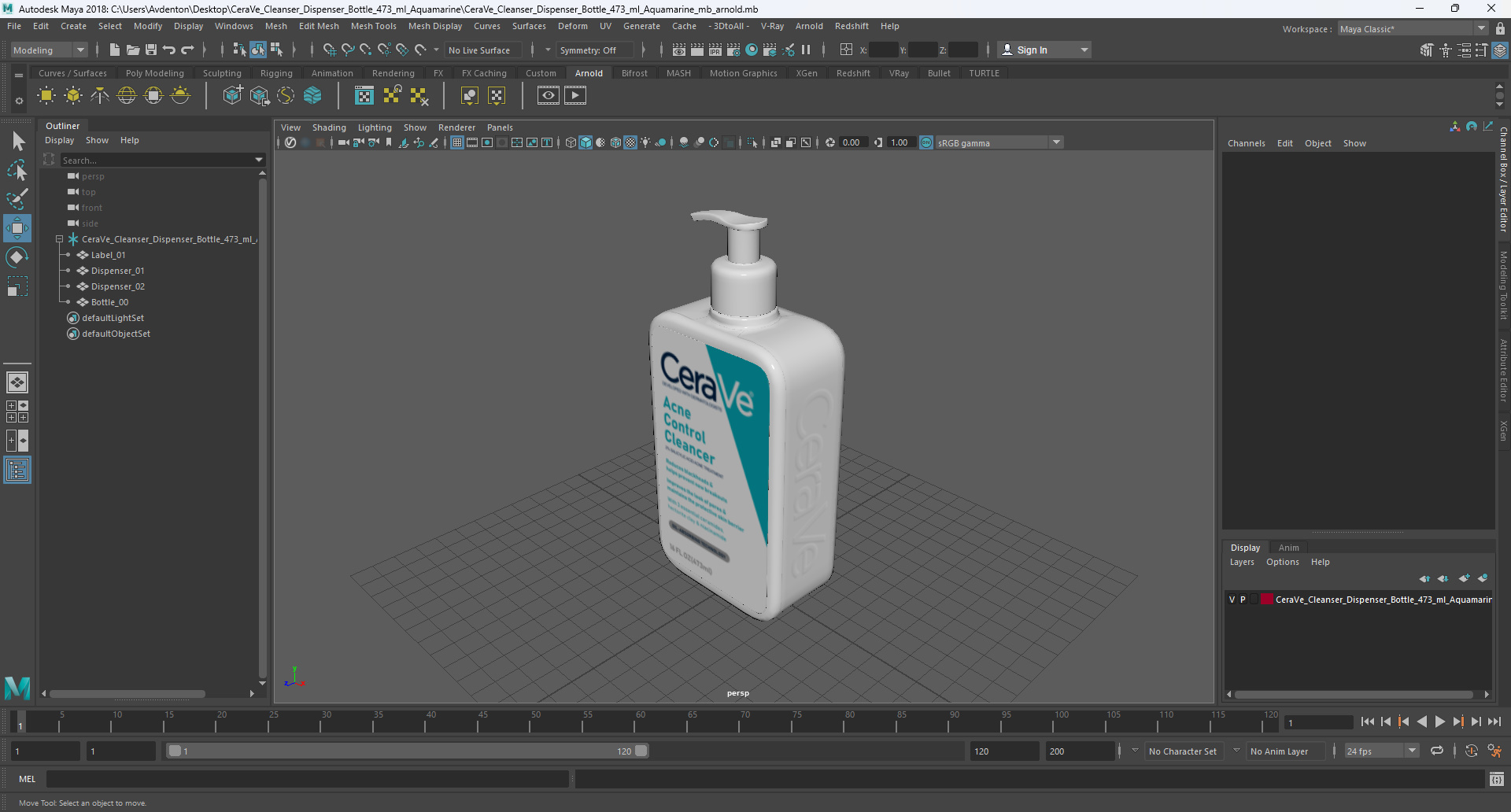Viewport: 1511px width, 812px height.
Task: Open the Channel Box Channels menu
Action: click(x=1246, y=143)
